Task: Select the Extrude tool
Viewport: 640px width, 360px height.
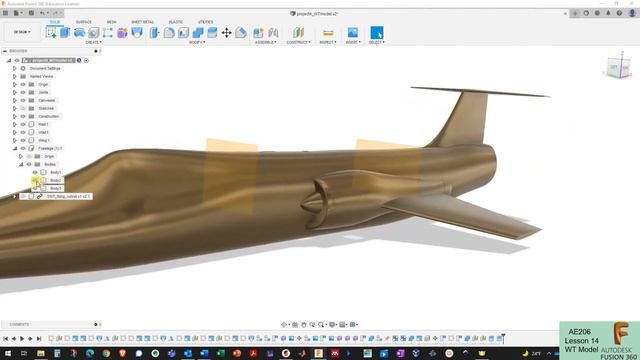Action: click(x=65, y=33)
